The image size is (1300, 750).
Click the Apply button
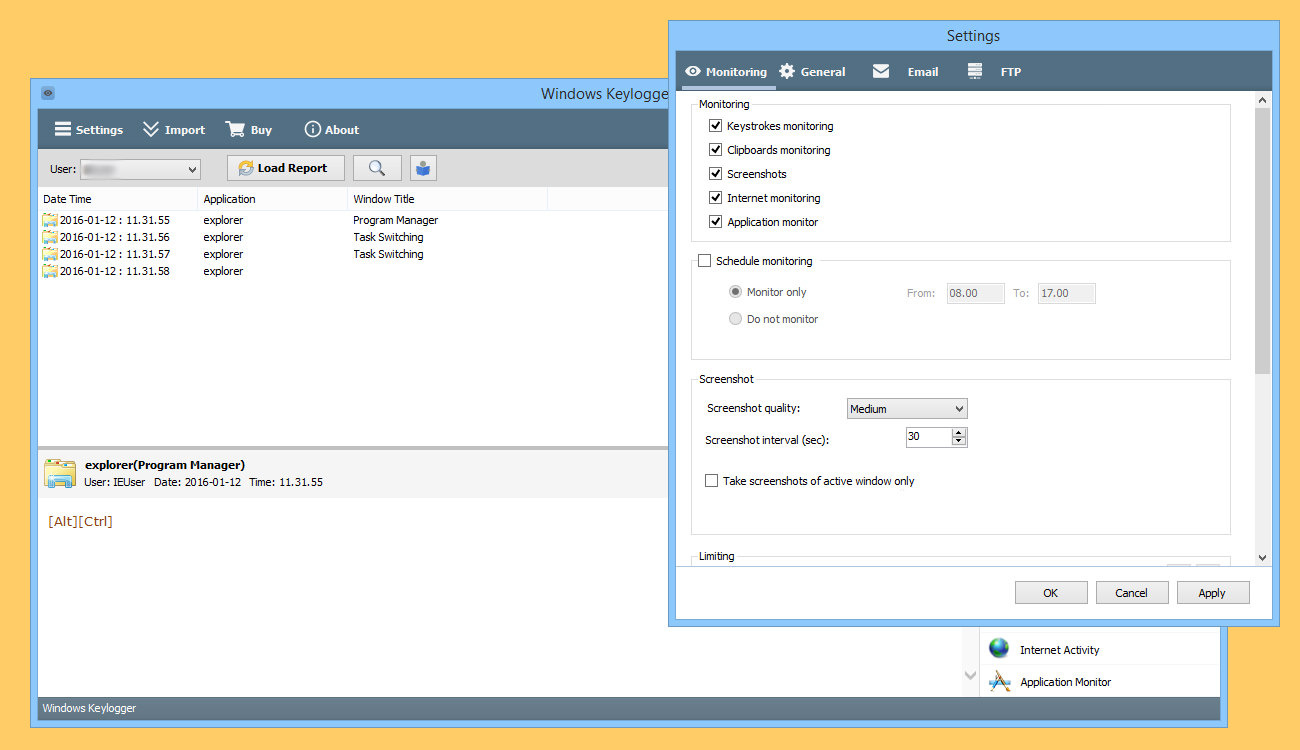1211,593
